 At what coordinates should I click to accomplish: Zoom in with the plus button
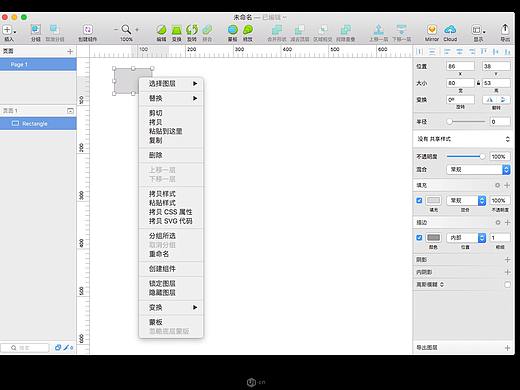[137, 30]
